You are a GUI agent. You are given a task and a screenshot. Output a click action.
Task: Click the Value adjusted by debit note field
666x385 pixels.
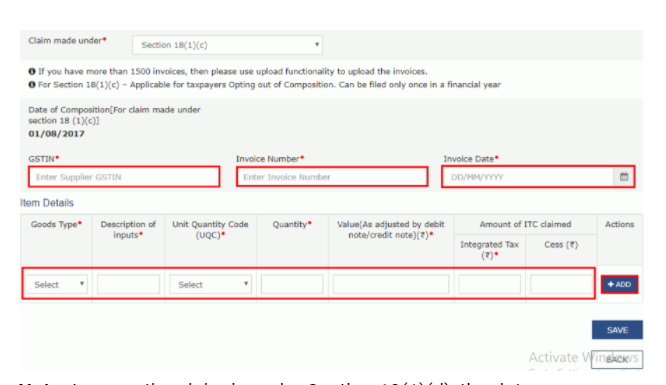point(391,284)
